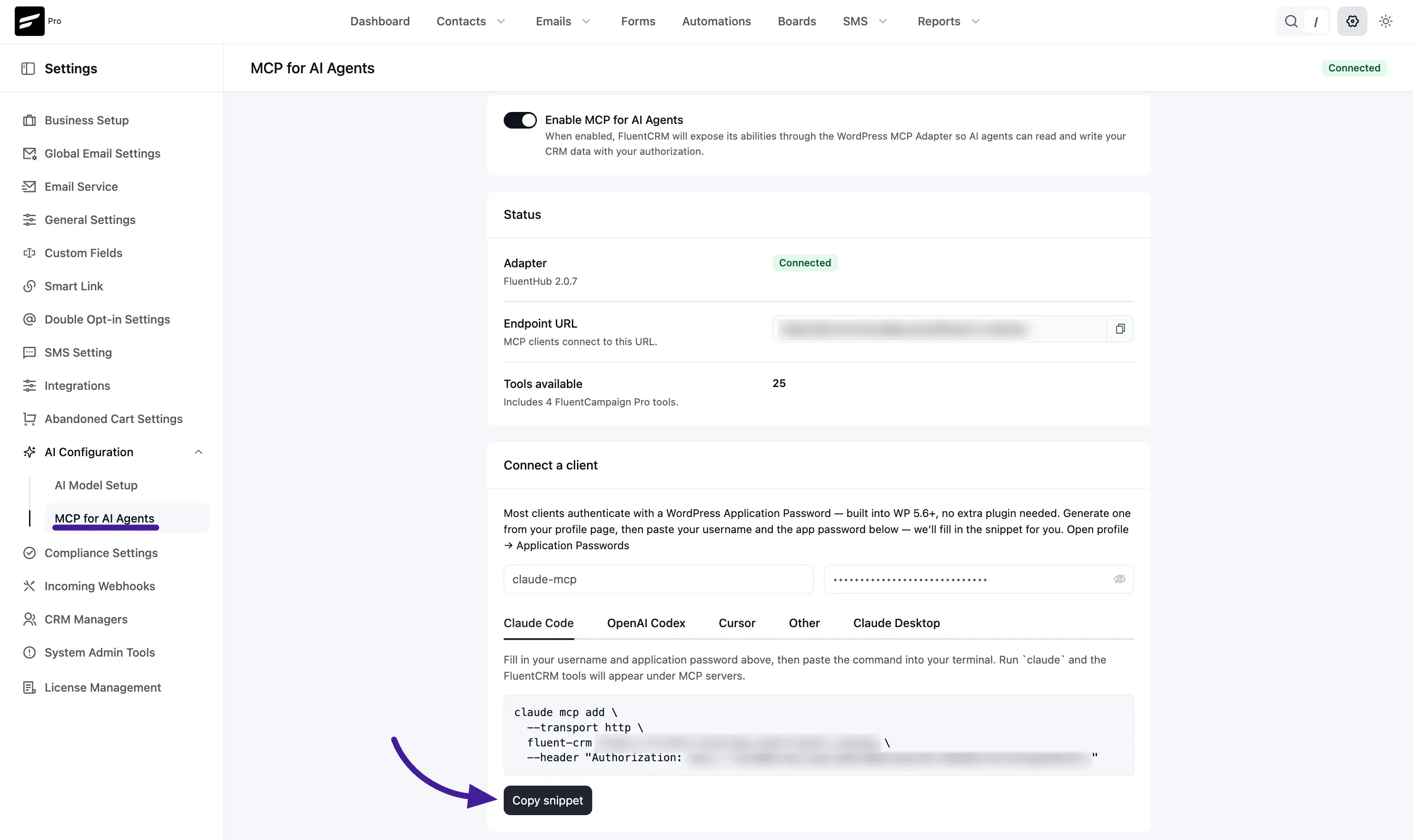1413x840 pixels.
Task: Reveal application password with eye icon
Action: (1119, 579)
